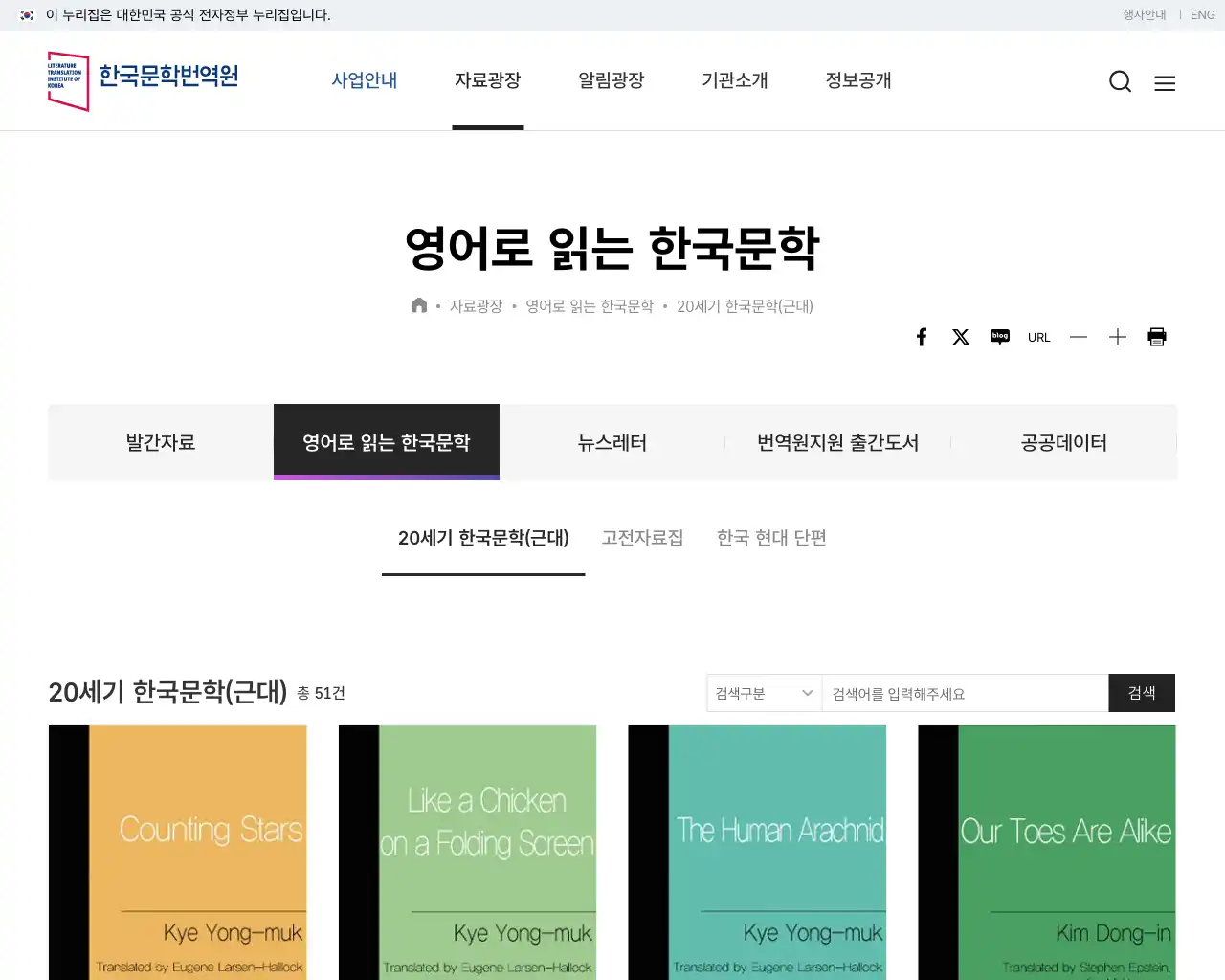Decrease text size with minus icon
1225x980 pixels.
pos(1079,337)
